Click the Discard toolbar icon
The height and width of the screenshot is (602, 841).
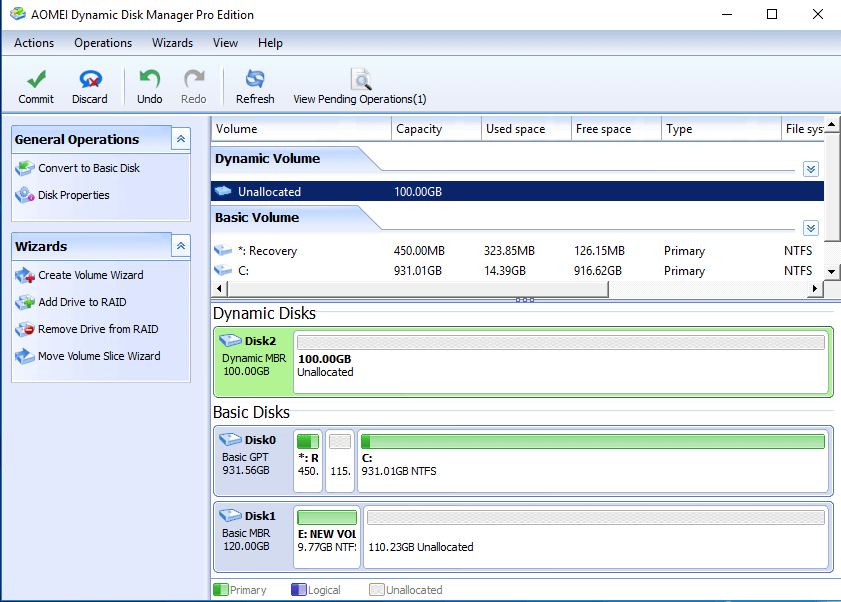coord(90,80)
